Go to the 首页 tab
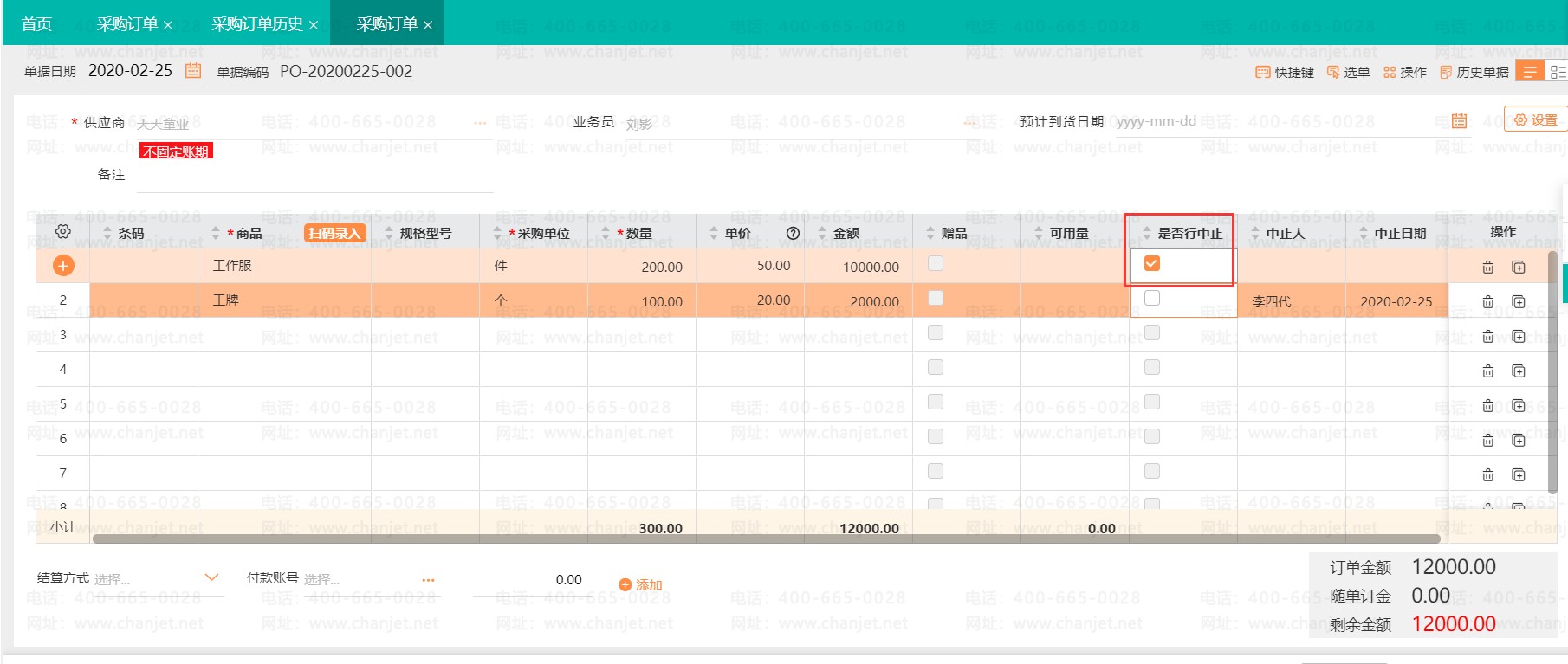1568x664 pixels. [x=36, y=24]
